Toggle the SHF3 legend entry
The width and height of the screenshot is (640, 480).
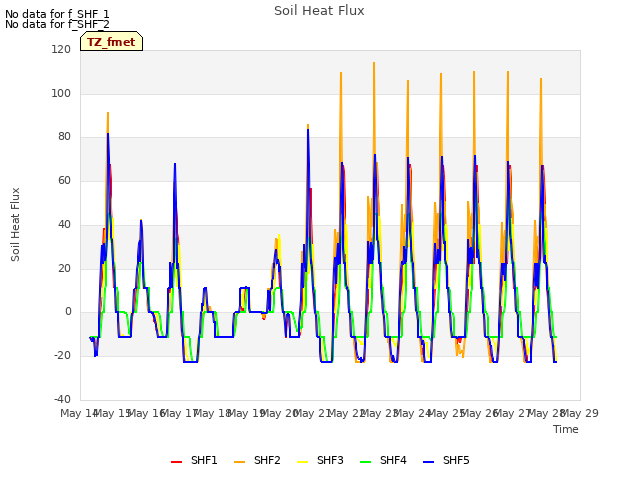tap(320, 460)
